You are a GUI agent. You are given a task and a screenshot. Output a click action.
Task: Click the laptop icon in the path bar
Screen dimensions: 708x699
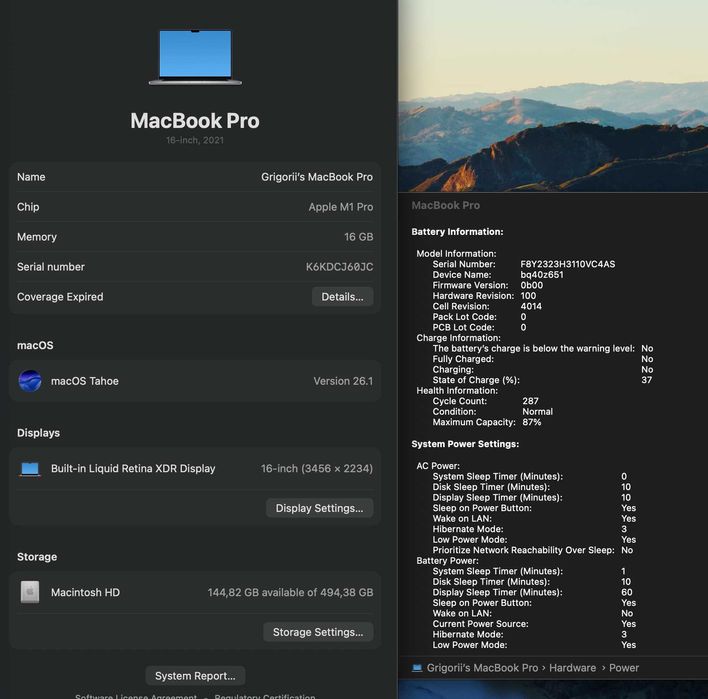point(417,668)
